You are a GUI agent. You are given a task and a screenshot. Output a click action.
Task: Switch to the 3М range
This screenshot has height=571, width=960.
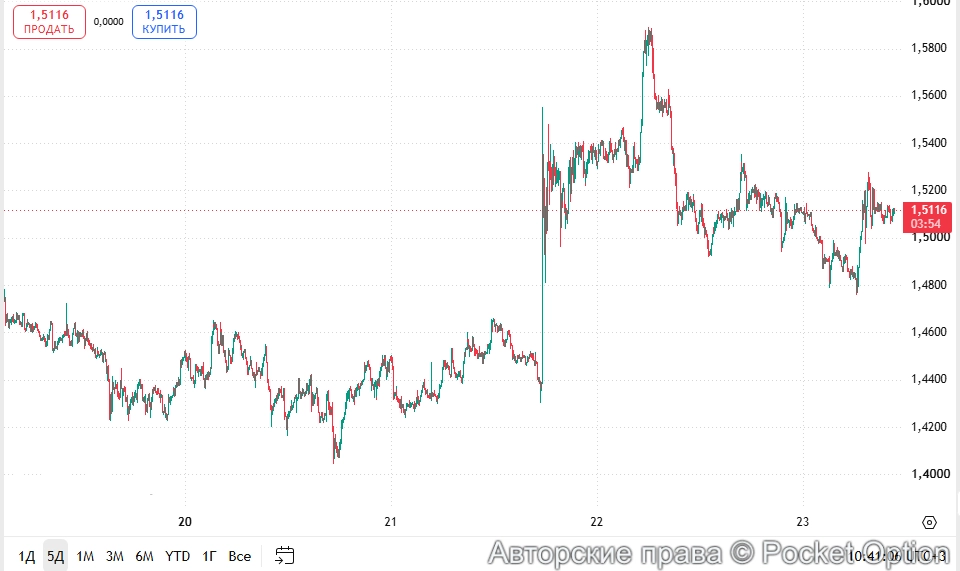click(114, 556)
